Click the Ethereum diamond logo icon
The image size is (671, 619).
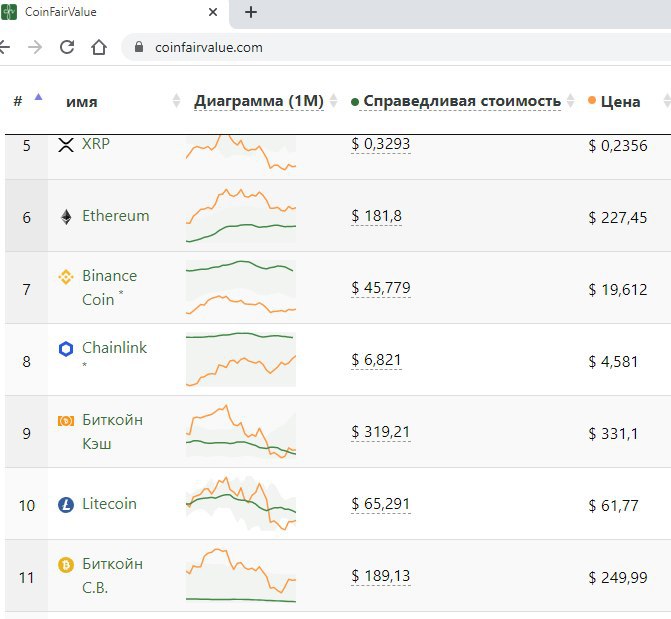[66, 217]
